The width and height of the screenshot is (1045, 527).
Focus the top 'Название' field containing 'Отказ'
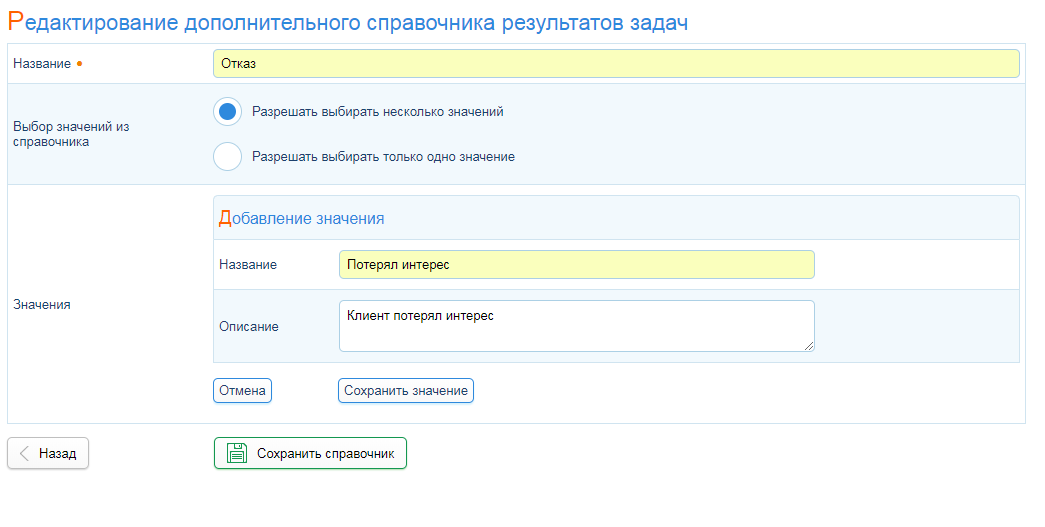coord(616,64)
